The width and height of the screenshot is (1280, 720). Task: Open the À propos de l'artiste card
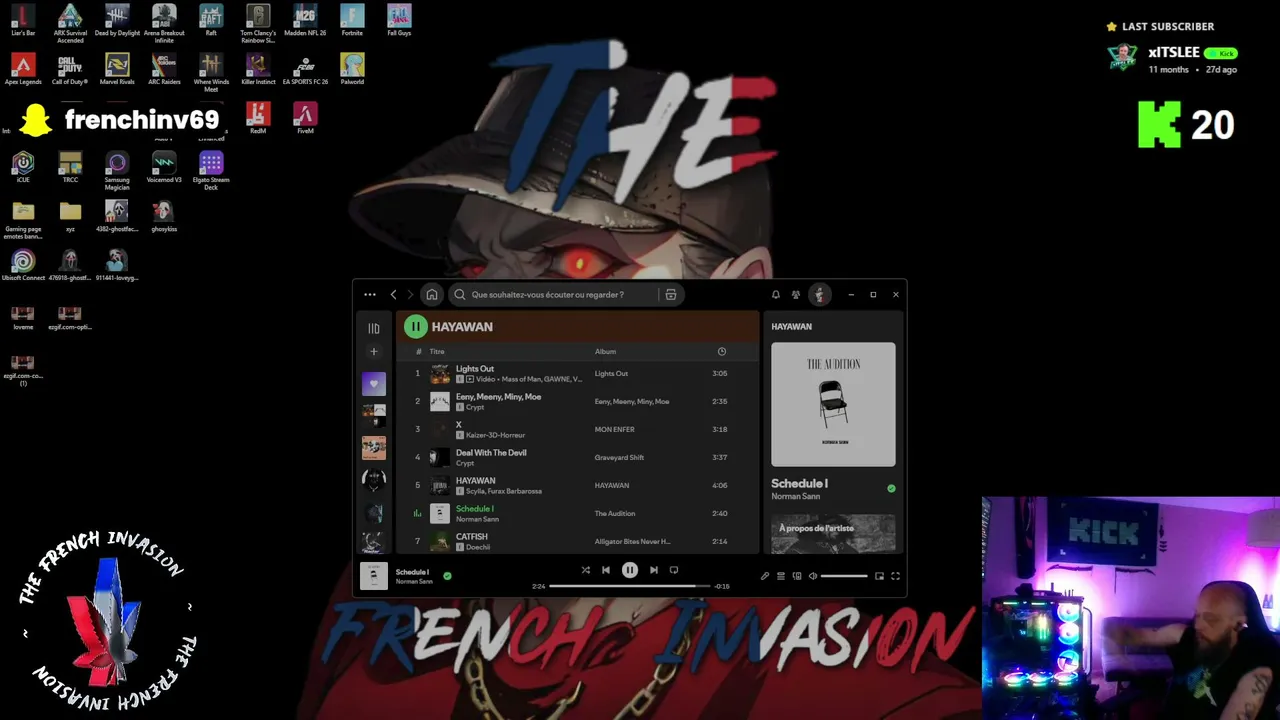click(833, 533)
